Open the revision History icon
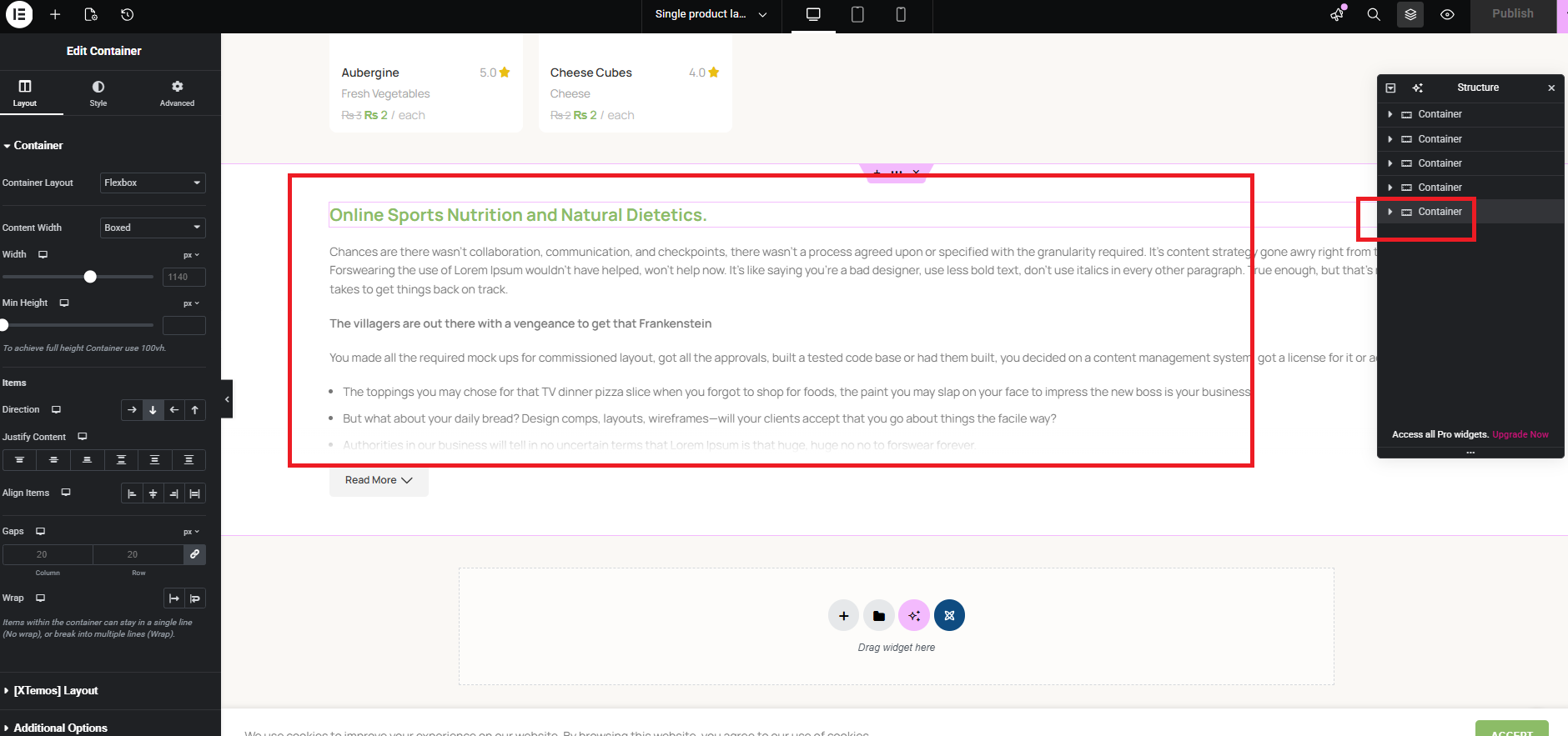The image size is (1568, 736). pos(127,14)
